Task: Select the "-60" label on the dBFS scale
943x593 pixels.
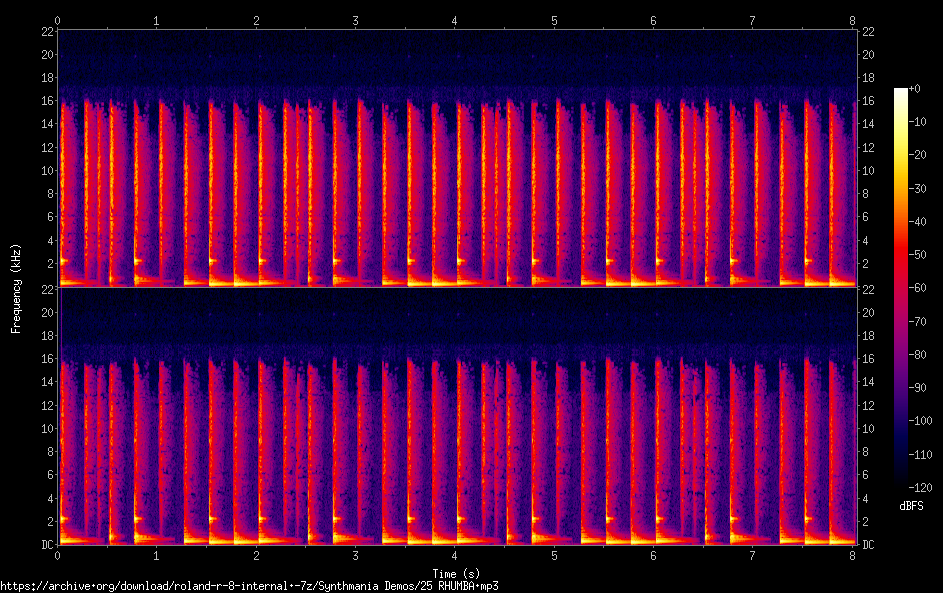Action: 918,287
